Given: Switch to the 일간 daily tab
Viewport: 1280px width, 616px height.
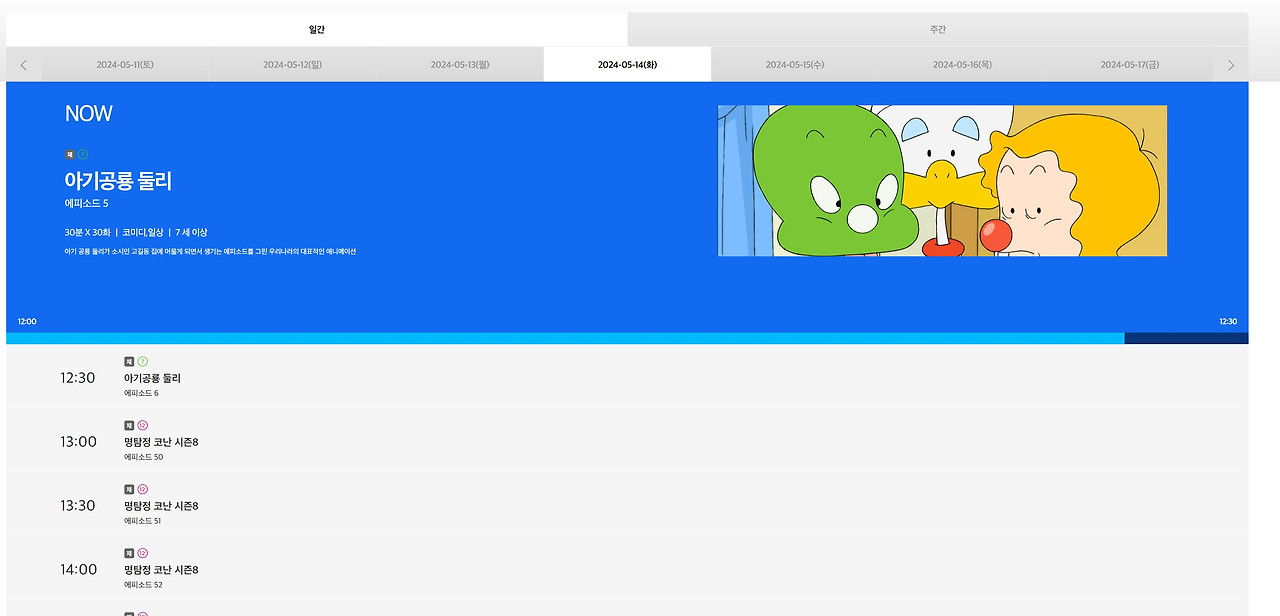Looking at the screenshot, I should click(317, 29).
